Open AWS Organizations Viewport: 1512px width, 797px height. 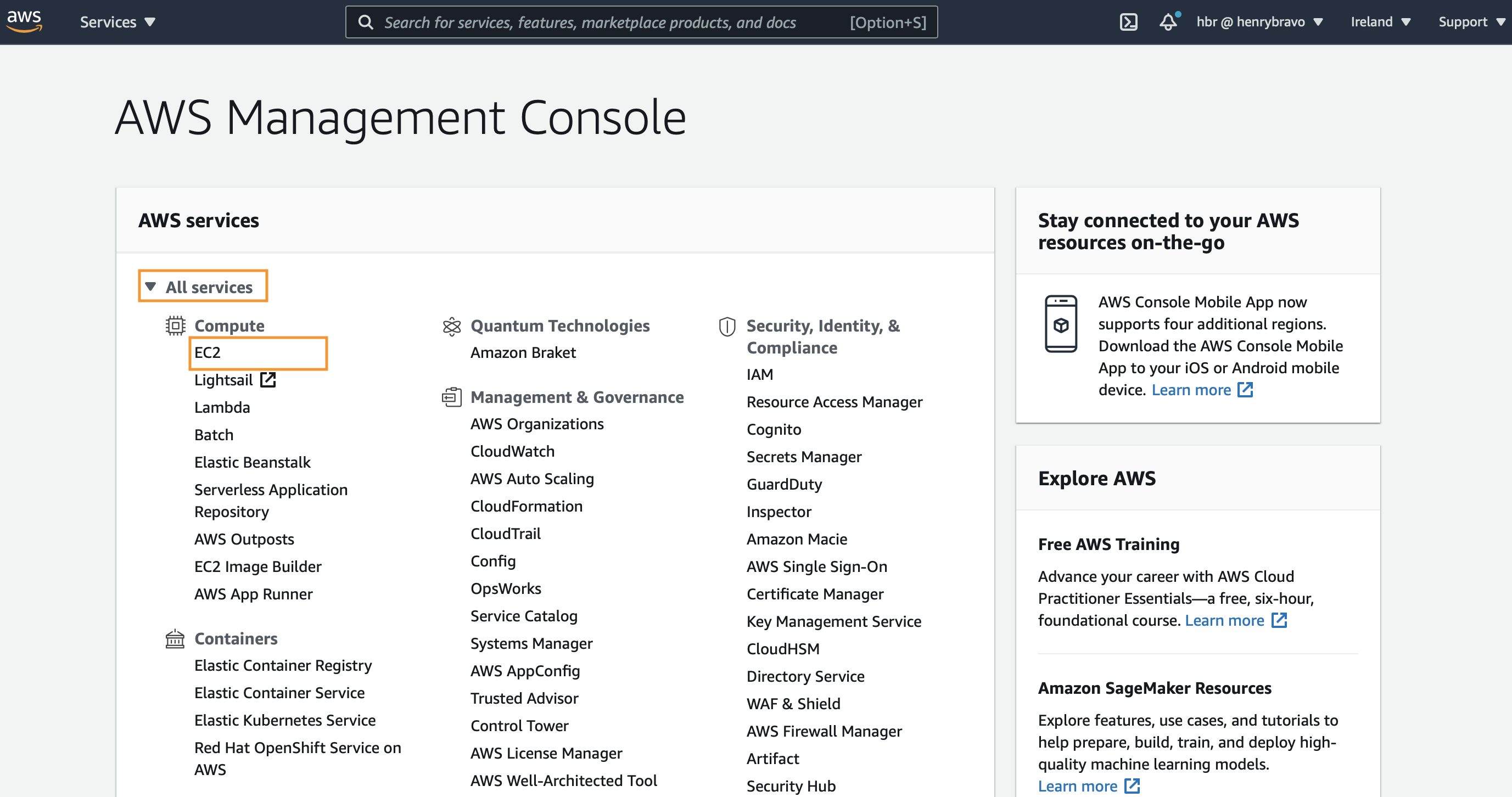pos(537,424)
